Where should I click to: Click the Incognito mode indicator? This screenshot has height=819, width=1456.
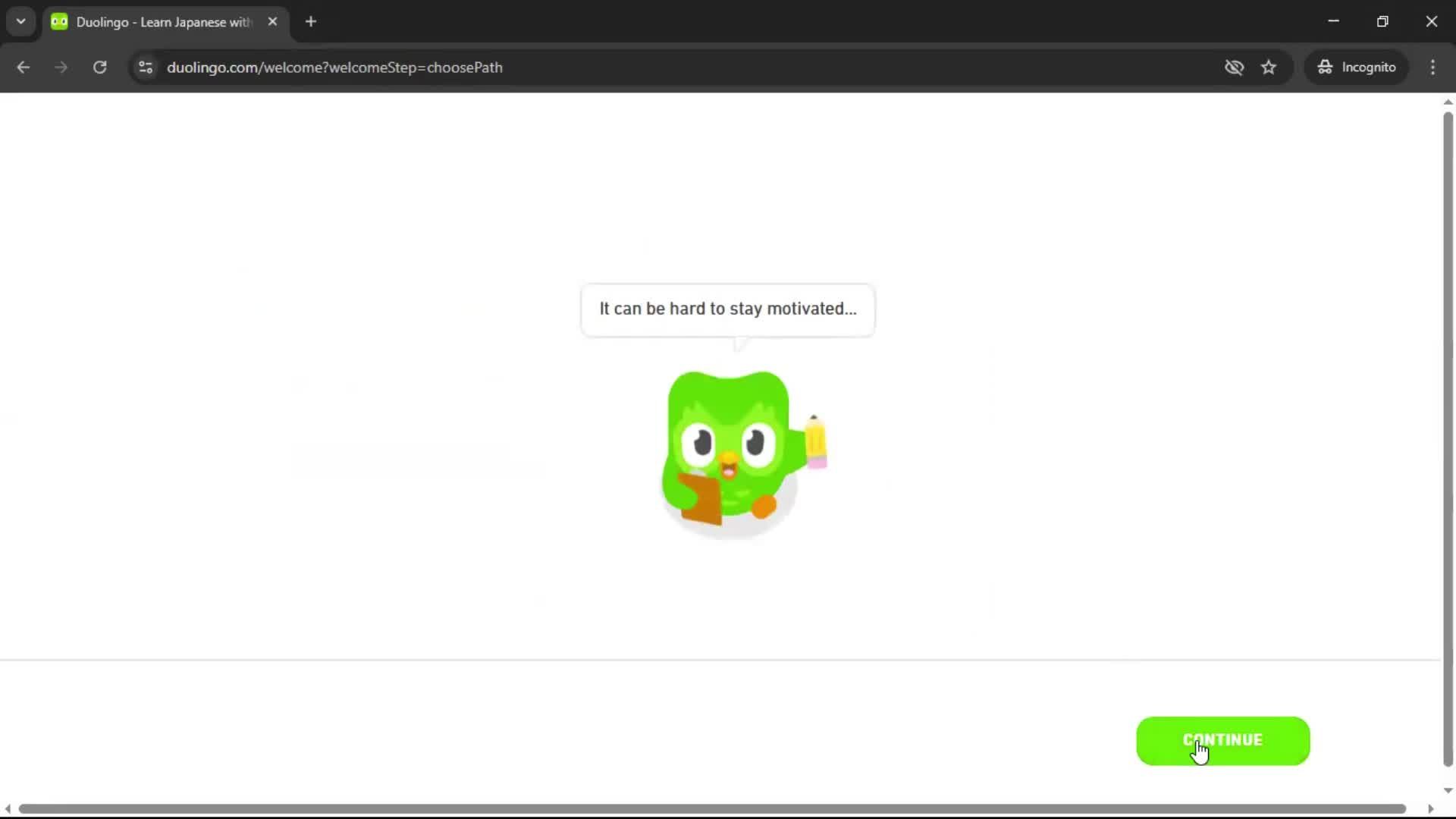click(x=1357, y=67)
